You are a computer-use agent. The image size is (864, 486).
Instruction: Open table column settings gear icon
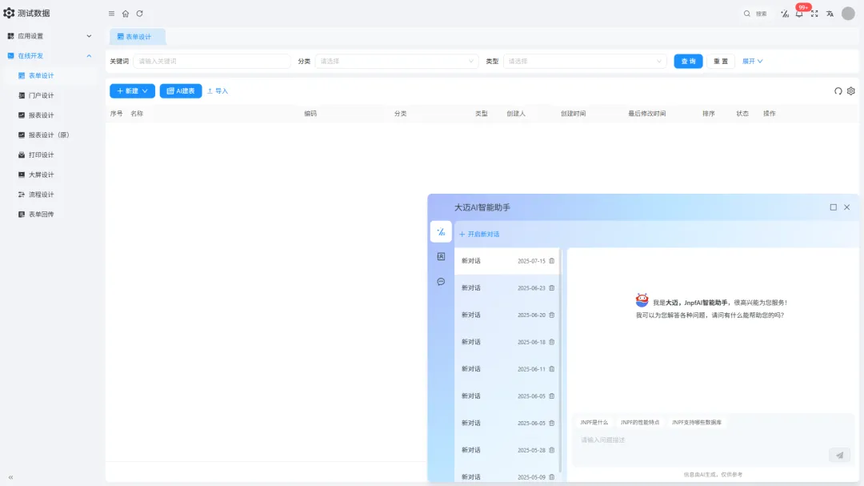pyautogui.click(x=851, y=91)
